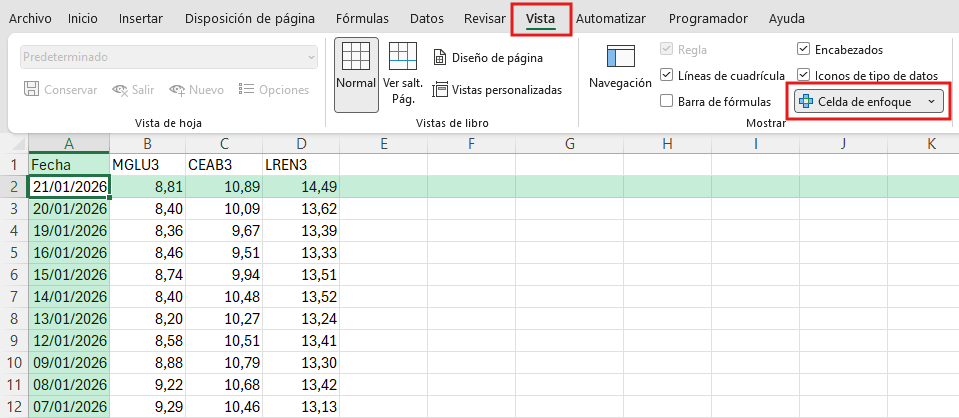Select column B header
Screen dimensions: 959x418
pos(147,144)
